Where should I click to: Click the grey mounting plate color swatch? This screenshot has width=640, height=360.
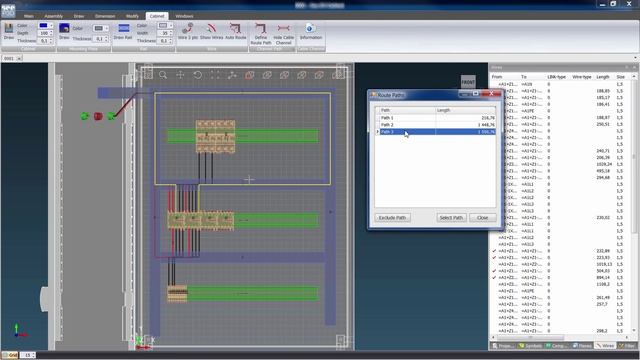coord(98,29)
